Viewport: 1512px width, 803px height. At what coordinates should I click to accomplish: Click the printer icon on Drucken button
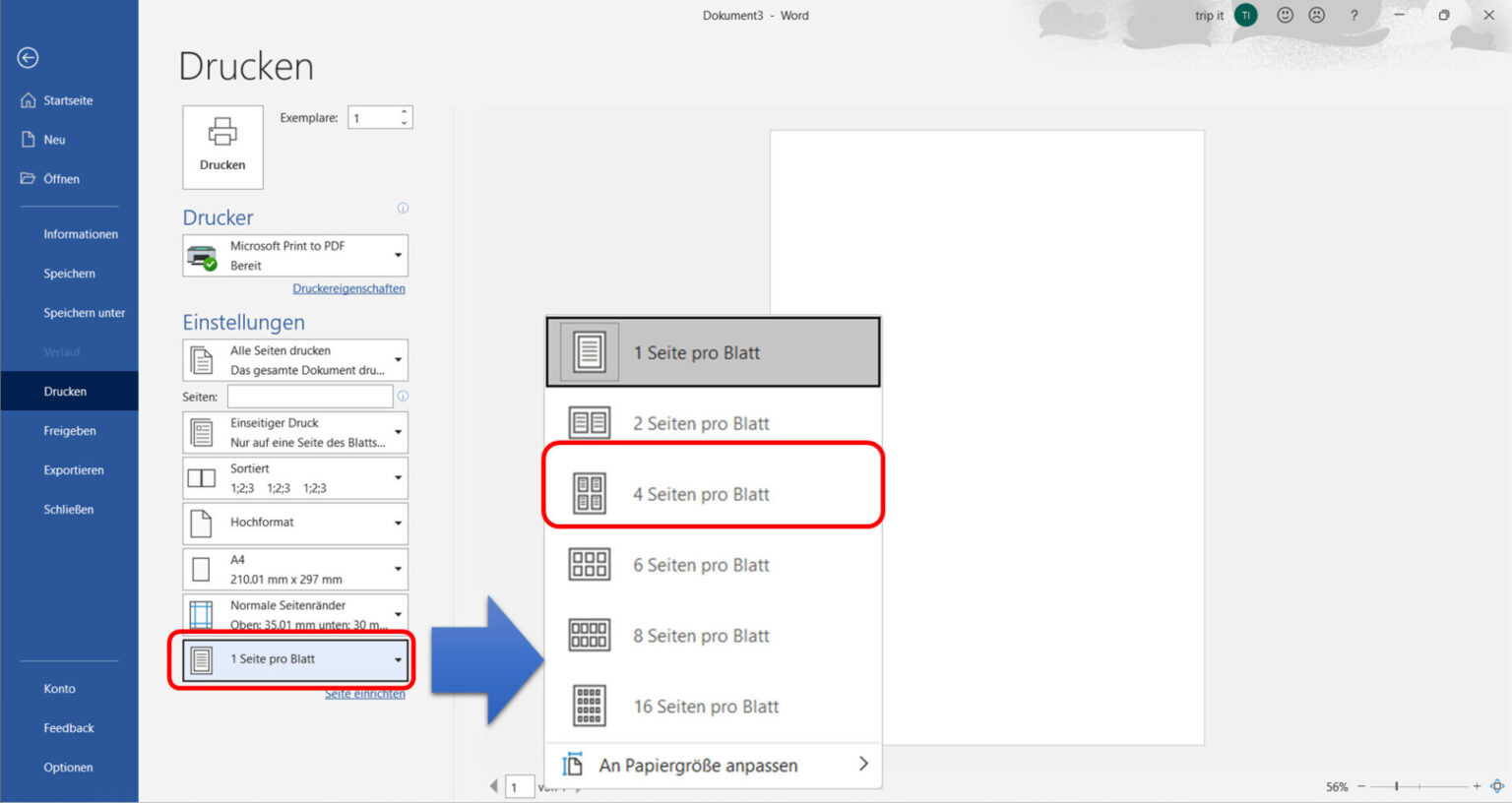tap(222, 132)
